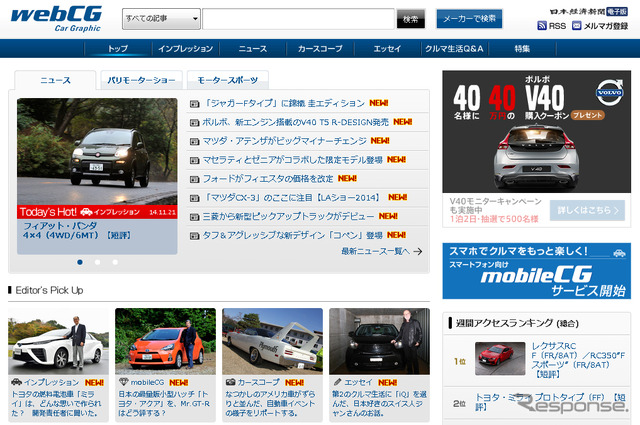Image resolution: width=640 pixels, height=425 pixels.
Task: Open 第2のクルマ生活にiQ article text
Action: click(x=379, y=403)
